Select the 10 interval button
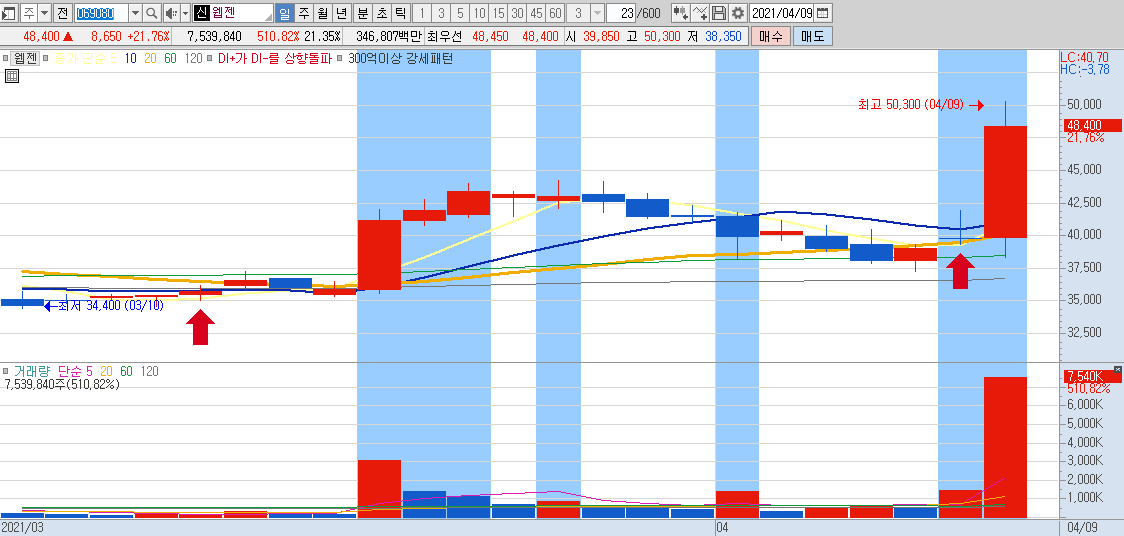The width and height of the screenshot is (1124, 536). pyautogui.click(x=479, y=13)
